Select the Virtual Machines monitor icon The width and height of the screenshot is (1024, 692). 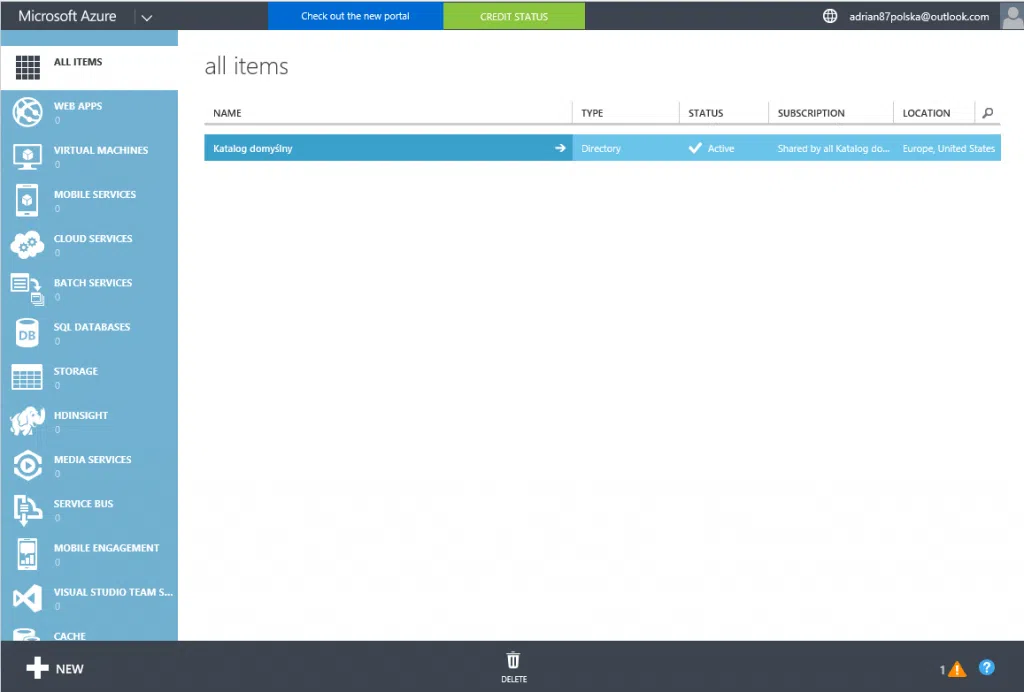pyautogui.click(x=27, y=157)
